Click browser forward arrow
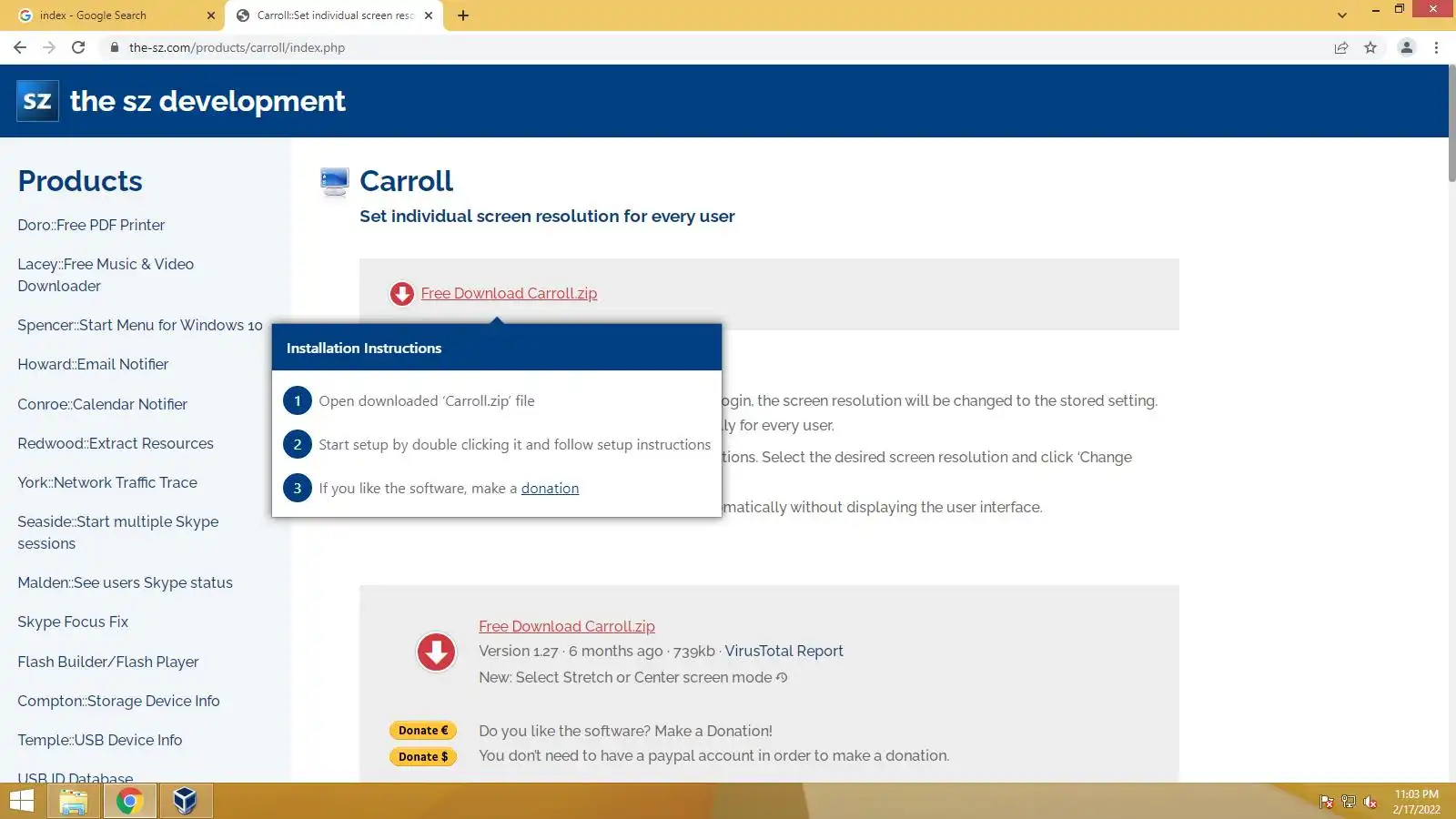The width and height of the screenshot is (1456, 819). pyautogui.click(x=49, y=47)
